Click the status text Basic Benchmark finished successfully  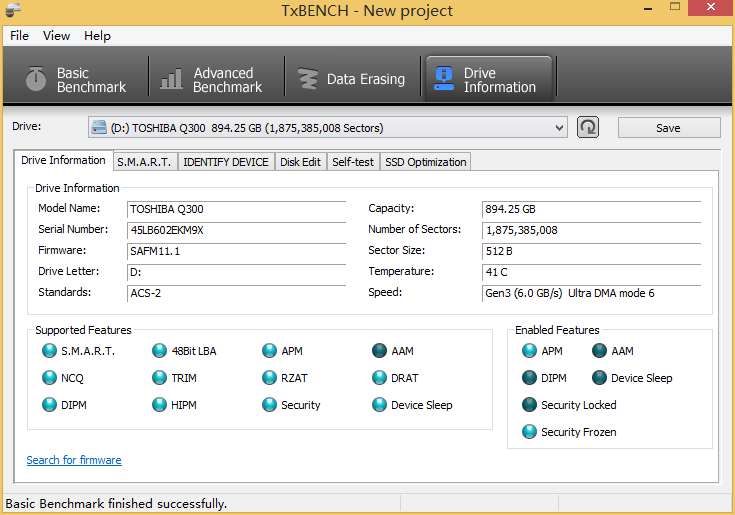(x=116, y=504)
